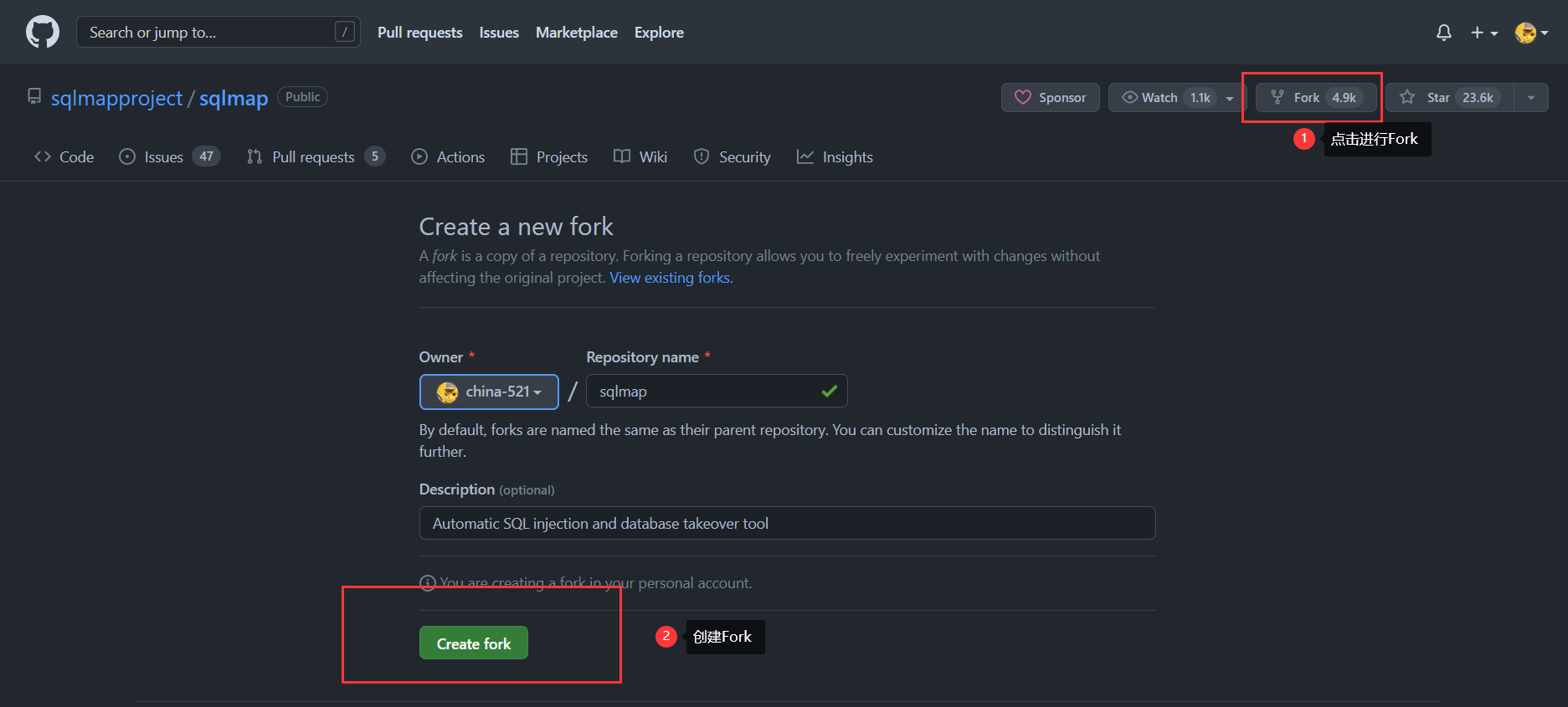The image size is (1568, 707).
Task: Click the Sponsor heart icon
Action: pos(1023,97)
